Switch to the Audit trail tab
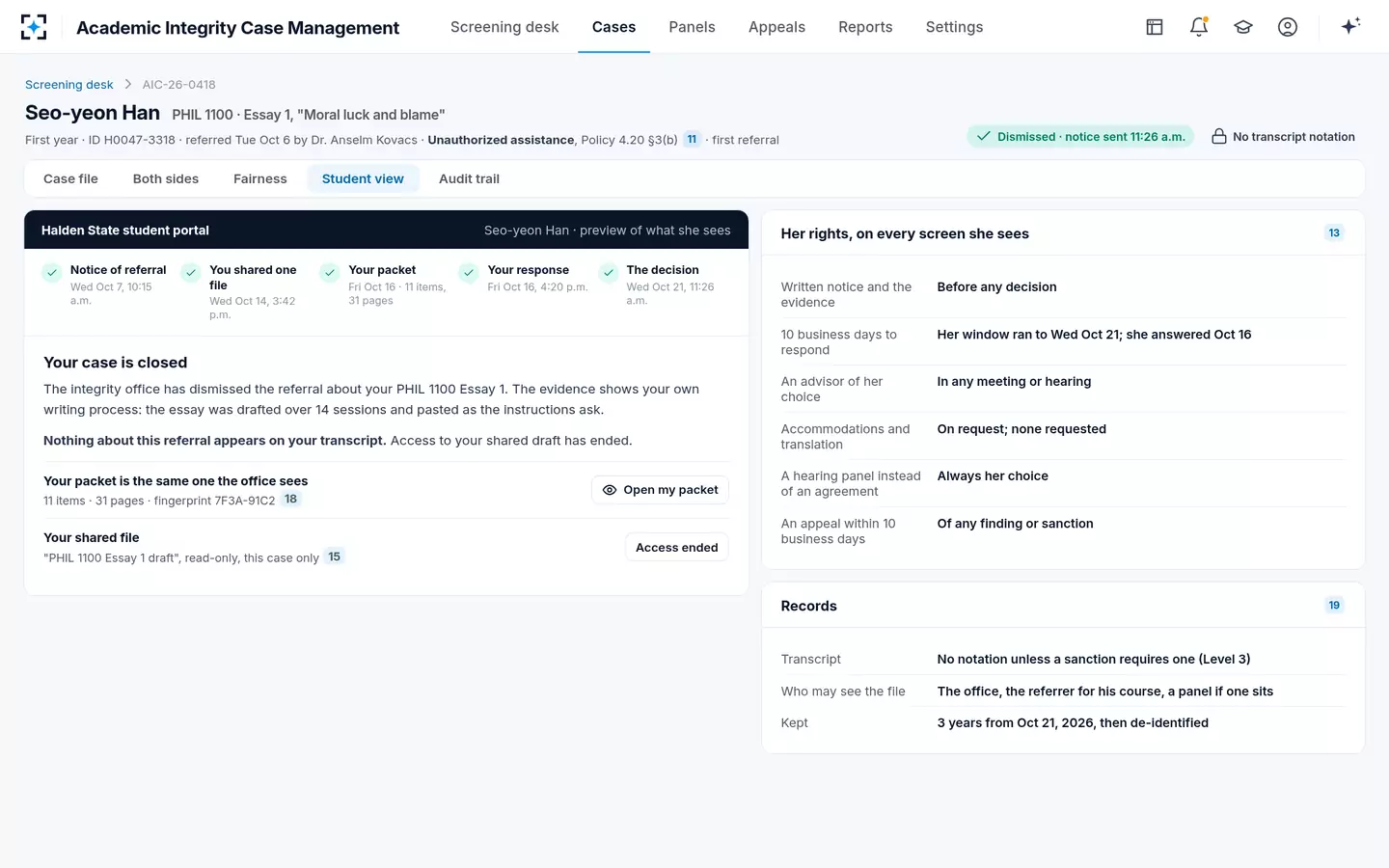Image resolution: width=1389 pixels, height=868 pixels. coord(469,178)
